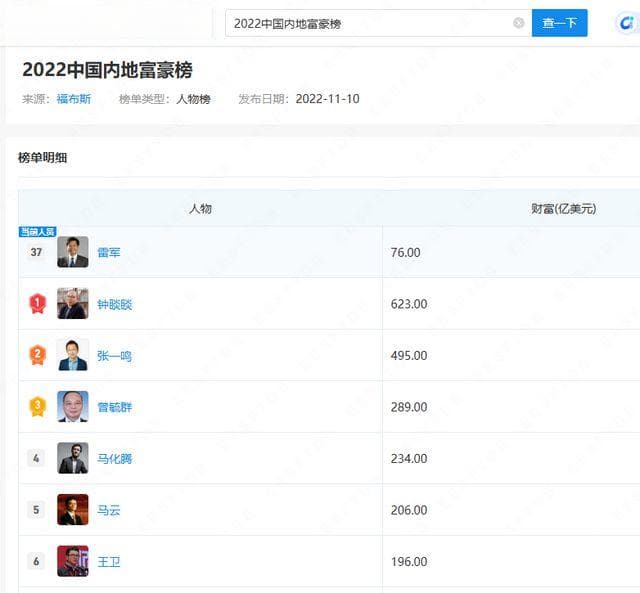Clear the search box text
Screen dimensions: 640x593
518,23
